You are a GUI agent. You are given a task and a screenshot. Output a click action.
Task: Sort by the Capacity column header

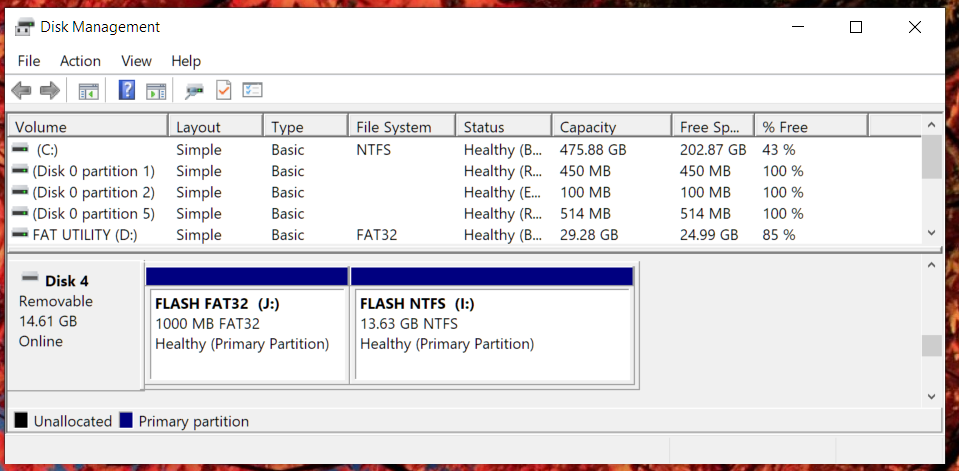click(x=611, y=127)
